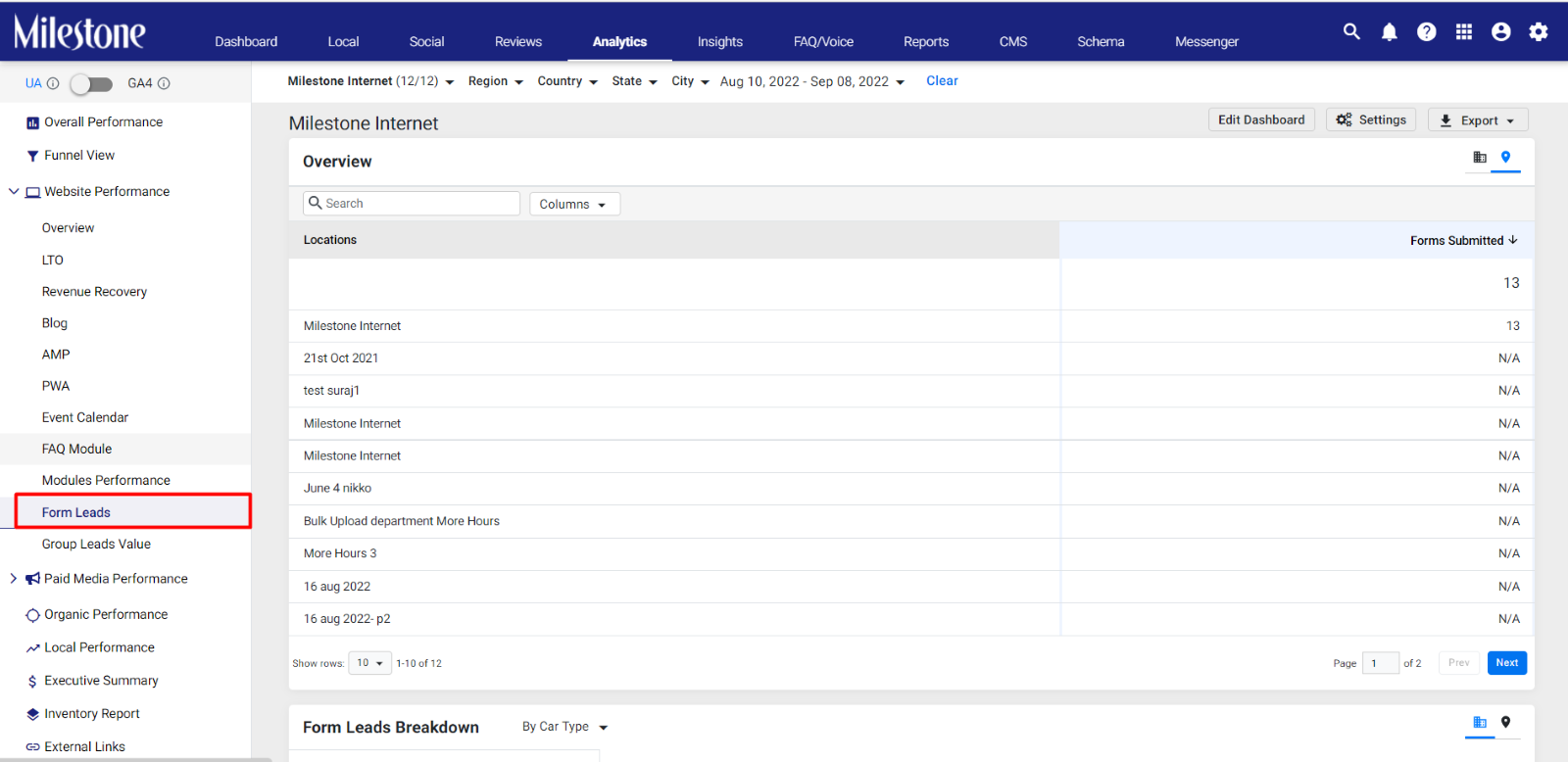The image size is (1568, 762).
Task: Click the Paid Media megaphone icon
Action: (x=32, y=579)
